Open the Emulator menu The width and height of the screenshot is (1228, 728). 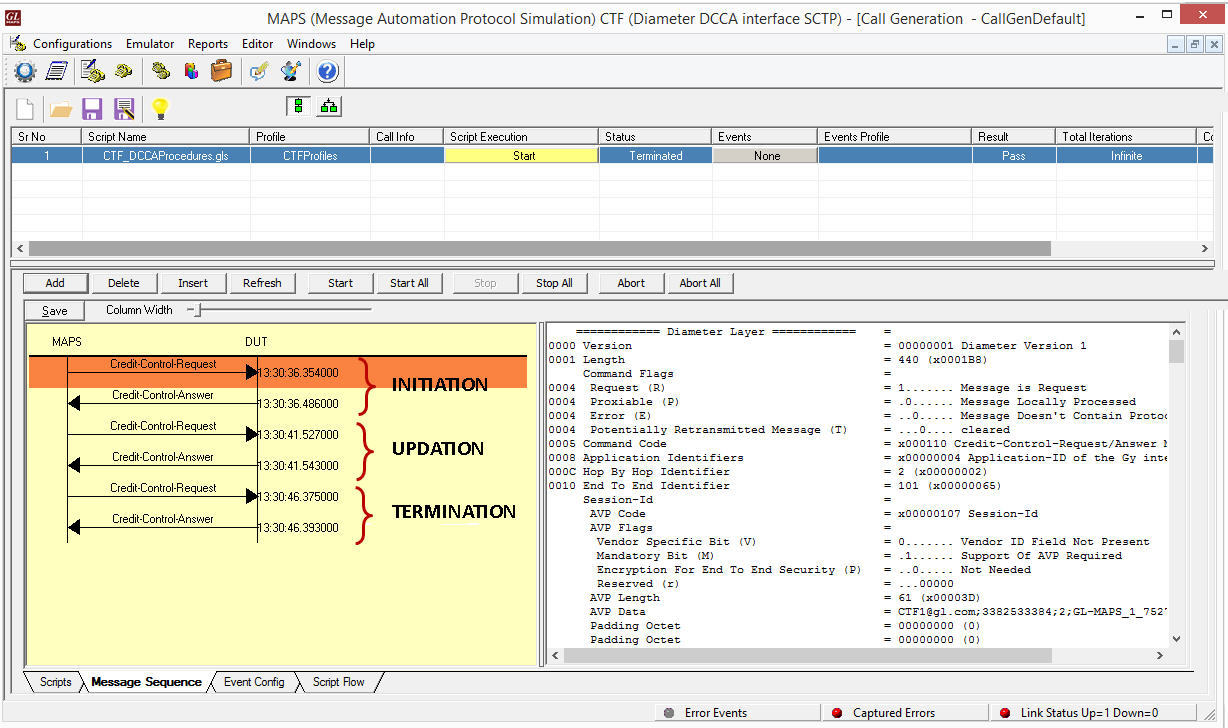150,44
